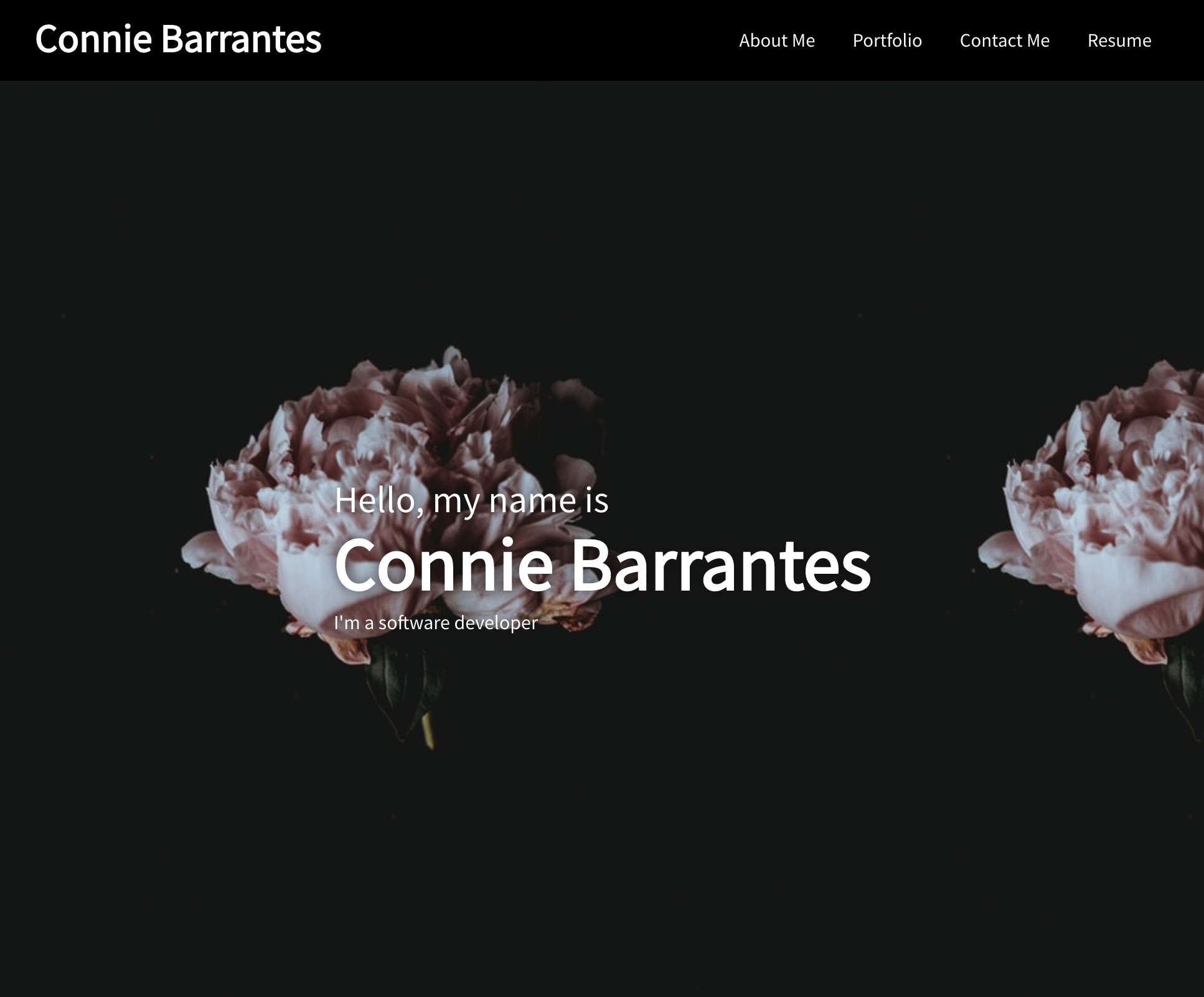The width and height of the screenshot is (1204, 997).
Task: Click the word 'Hello' in the greeting
Action: coord(375,500)
